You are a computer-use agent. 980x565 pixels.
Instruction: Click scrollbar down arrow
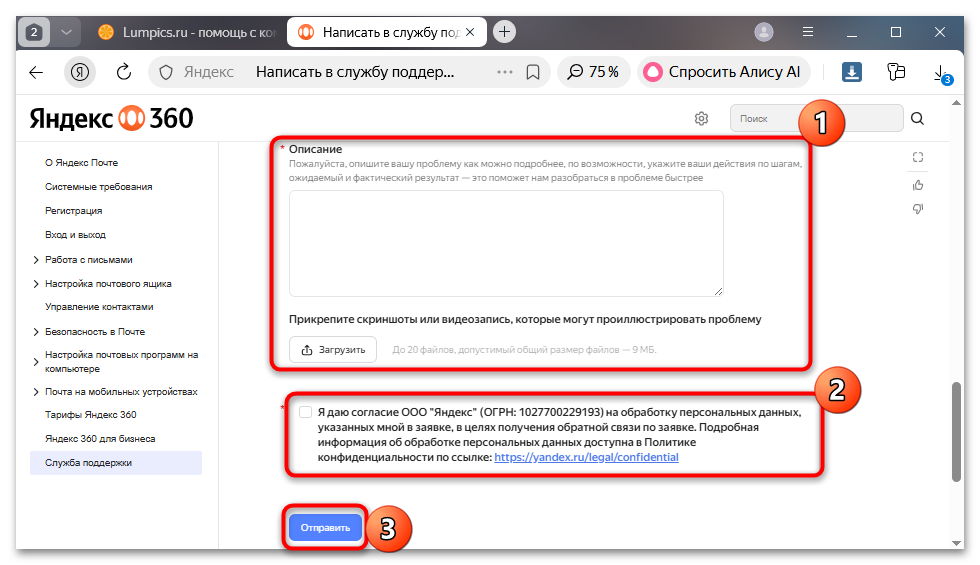tap(956, 543)
